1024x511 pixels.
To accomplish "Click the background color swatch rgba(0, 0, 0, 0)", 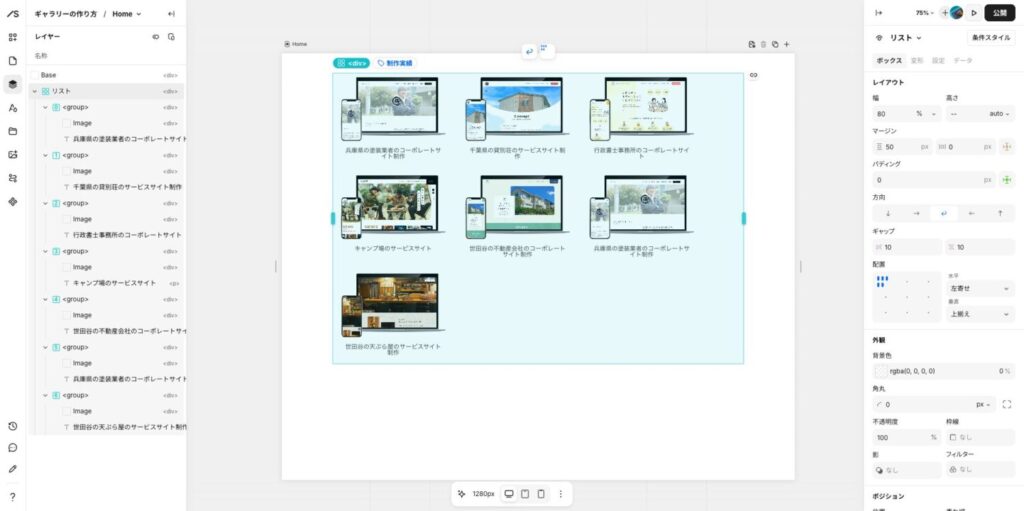I will 881,371.
